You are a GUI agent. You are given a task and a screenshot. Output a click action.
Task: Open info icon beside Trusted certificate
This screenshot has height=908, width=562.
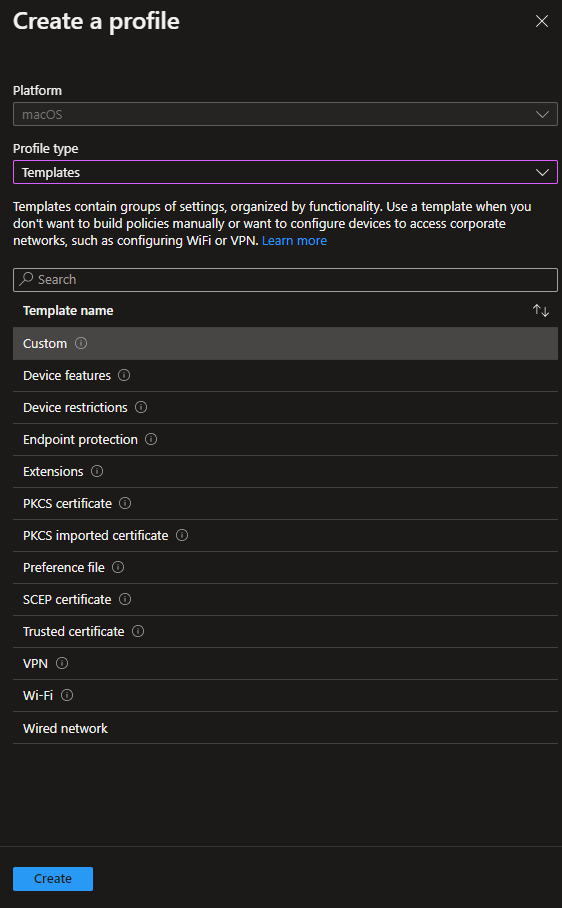click(x=138, y=631)
